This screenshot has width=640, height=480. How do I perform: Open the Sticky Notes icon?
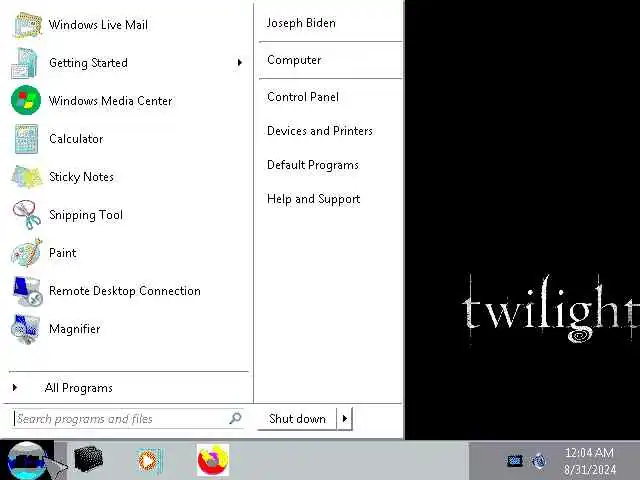(x=27, y=177)
